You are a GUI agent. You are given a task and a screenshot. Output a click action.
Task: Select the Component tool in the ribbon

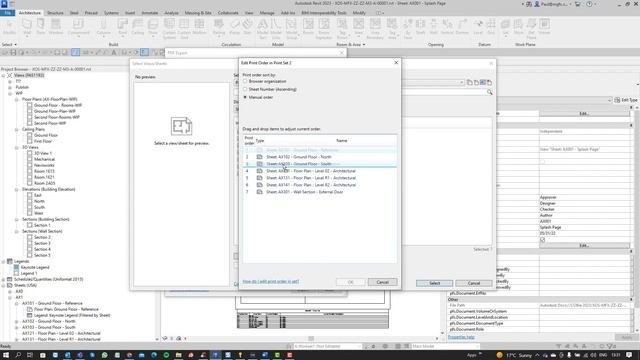point(78,27)
